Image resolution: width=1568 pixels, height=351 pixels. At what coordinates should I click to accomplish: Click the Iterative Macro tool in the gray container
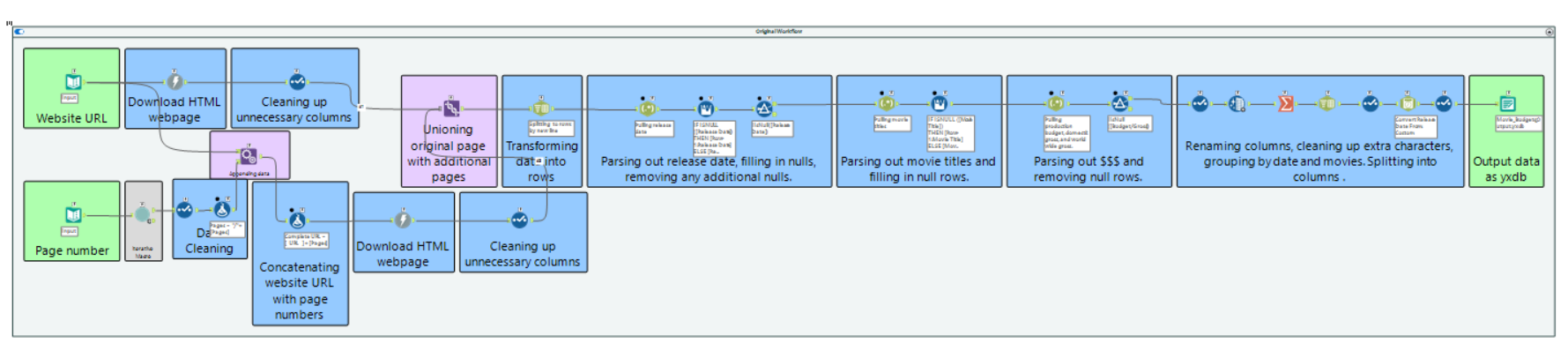(142, 214)
